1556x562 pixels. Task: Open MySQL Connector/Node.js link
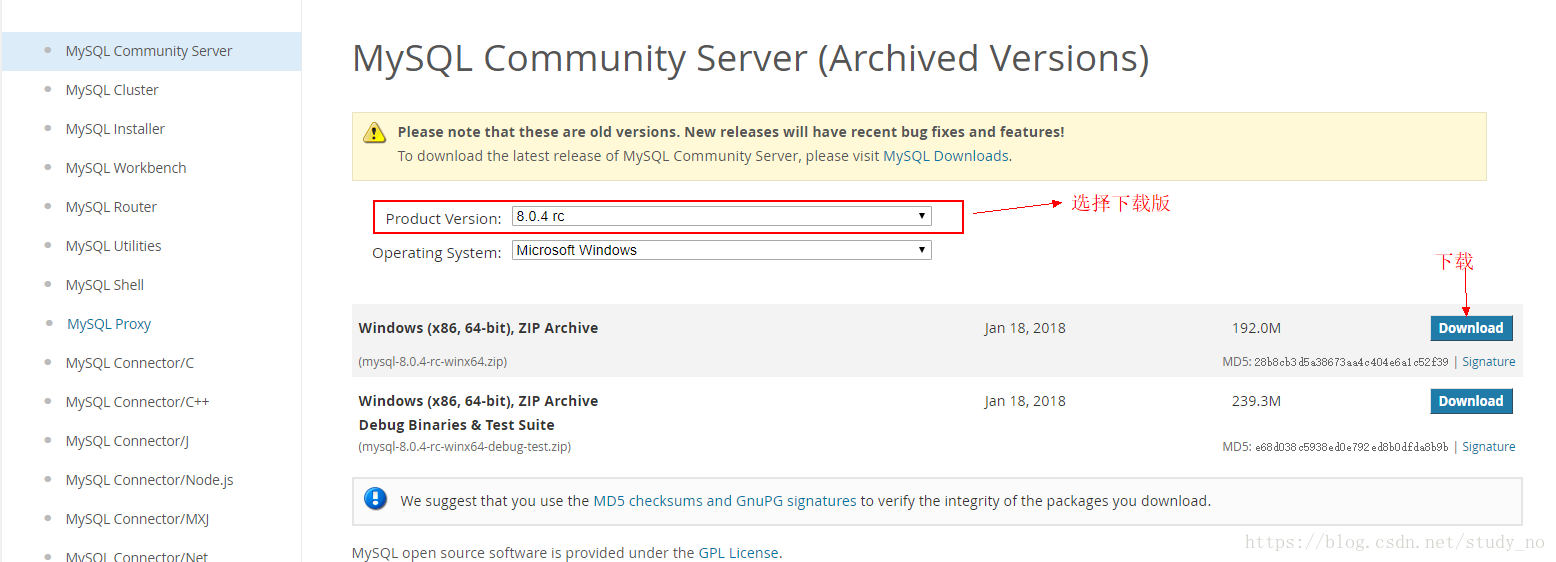pyautogui.click(x=150, y=480)
